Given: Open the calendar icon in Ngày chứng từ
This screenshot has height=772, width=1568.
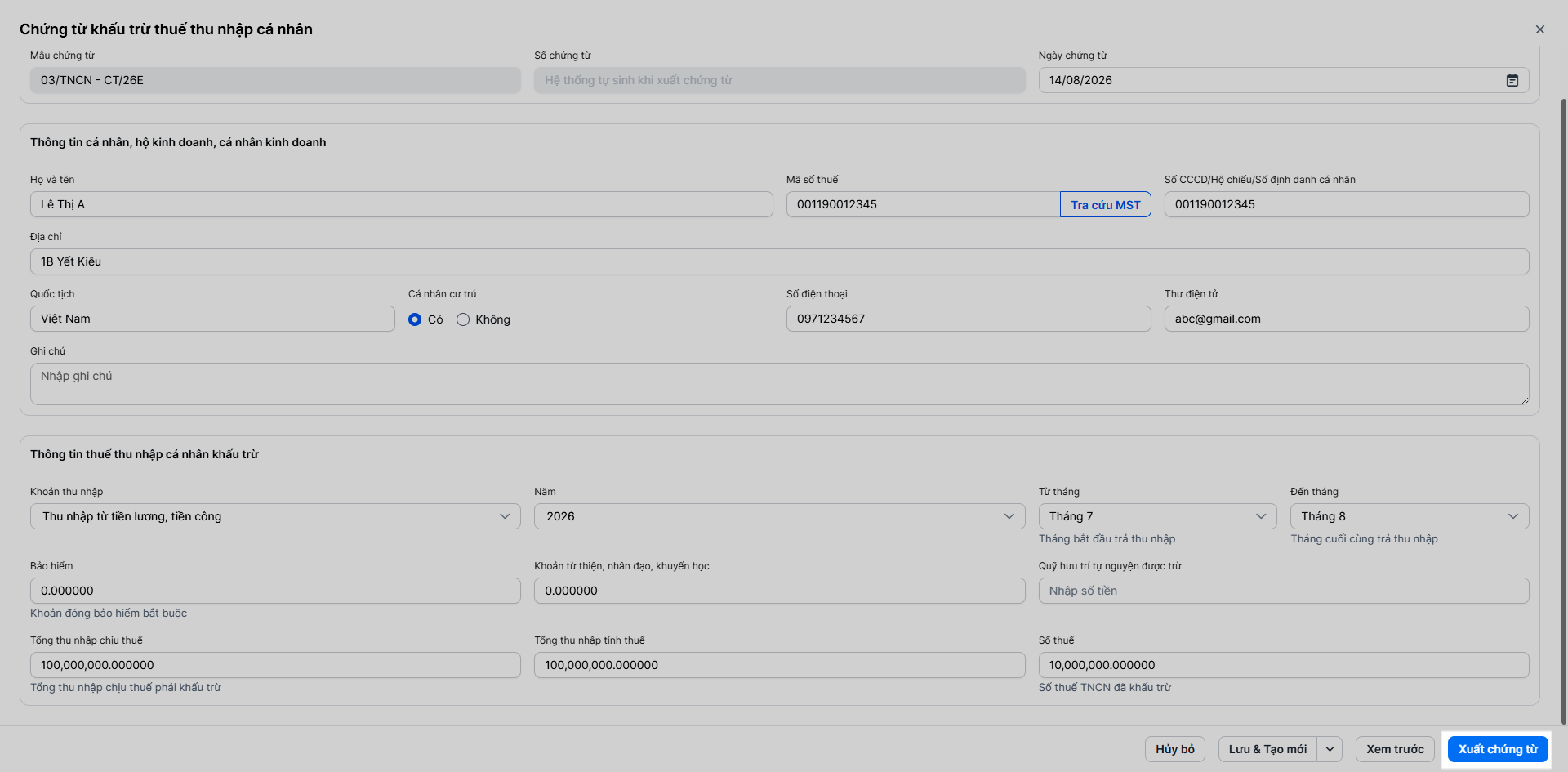Looking at the screenshot, I should pos(1512,80).
